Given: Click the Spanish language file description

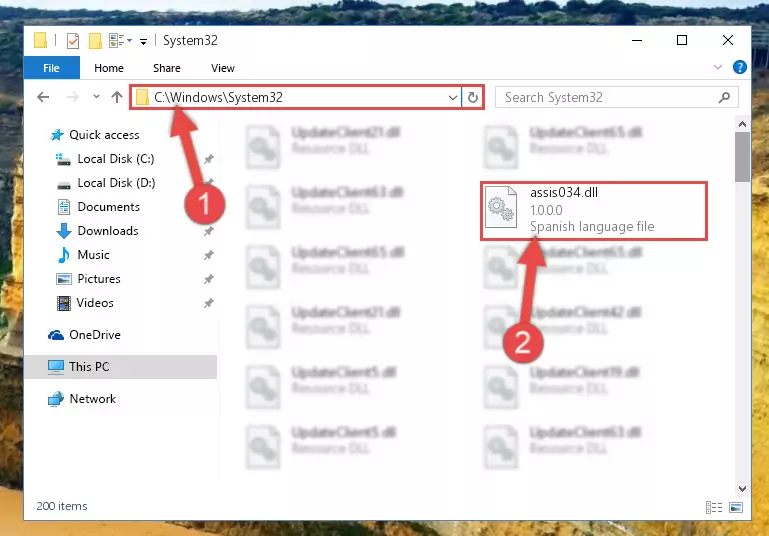Looking at the screenshot, I should pyautogui.click(x=592, y=227).
